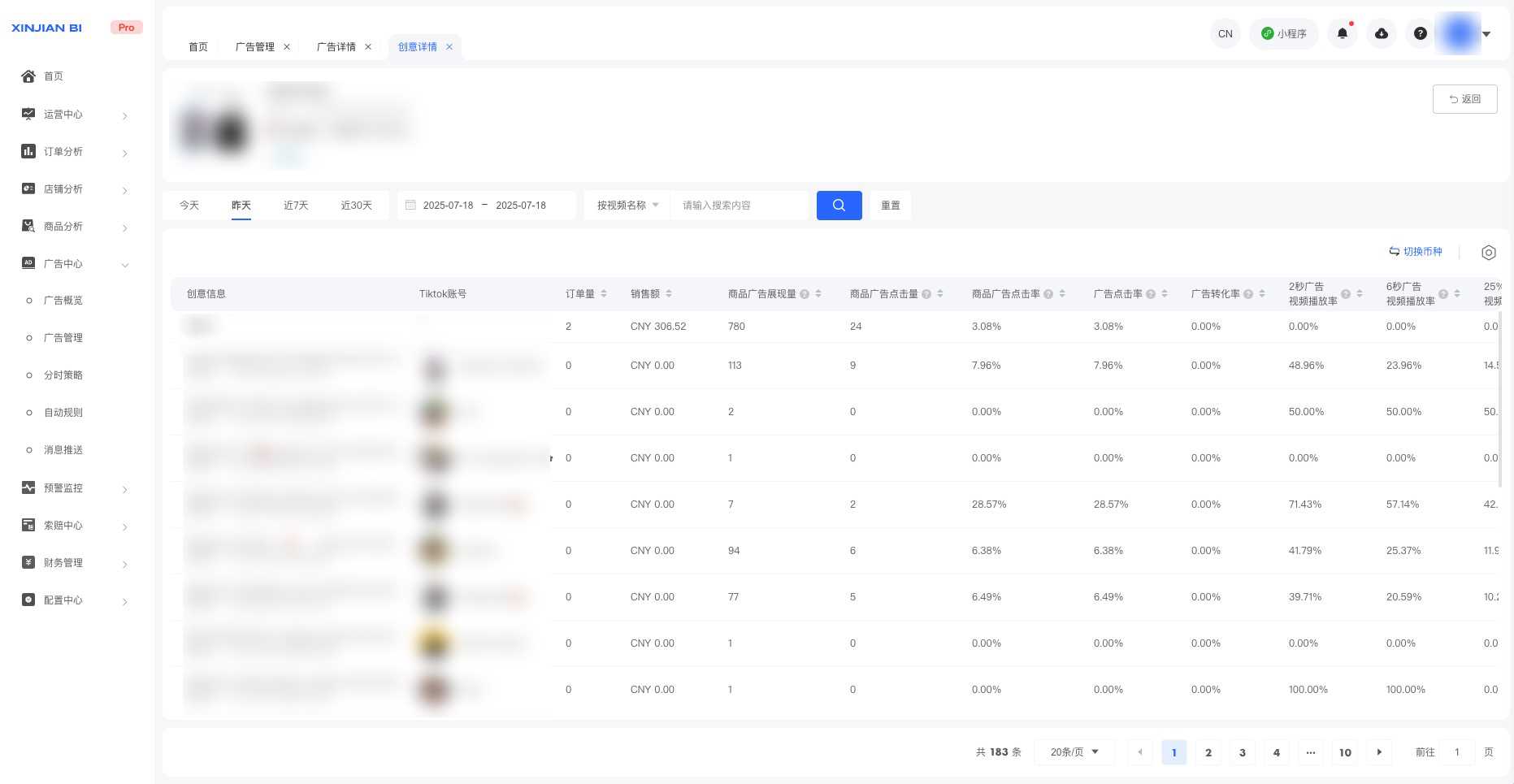
Task: Click the 重置 reset button
Action: point(891,205)
